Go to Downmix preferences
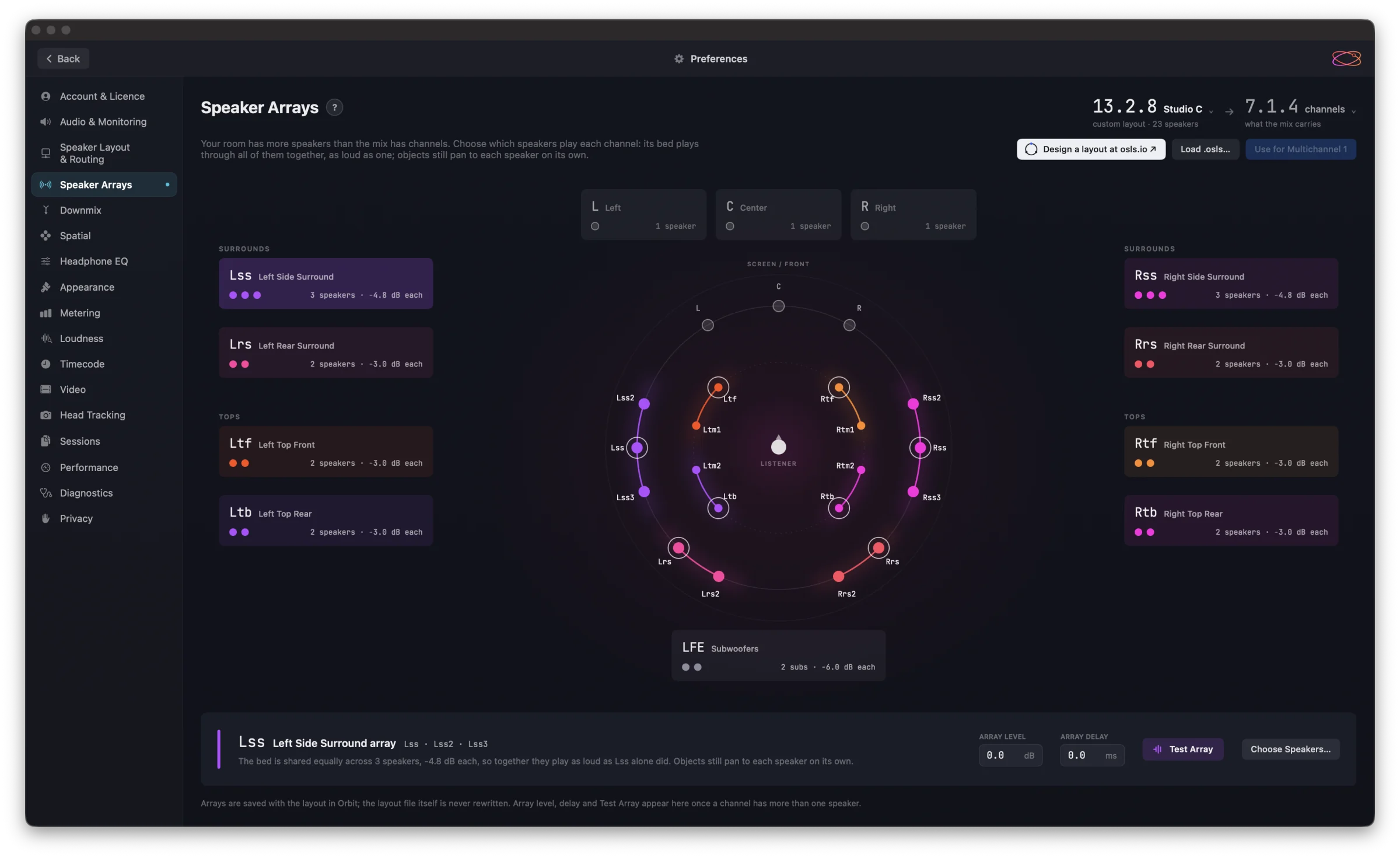Image resolution: width=1400 pixels, height=858 pixels. point(104,210)
